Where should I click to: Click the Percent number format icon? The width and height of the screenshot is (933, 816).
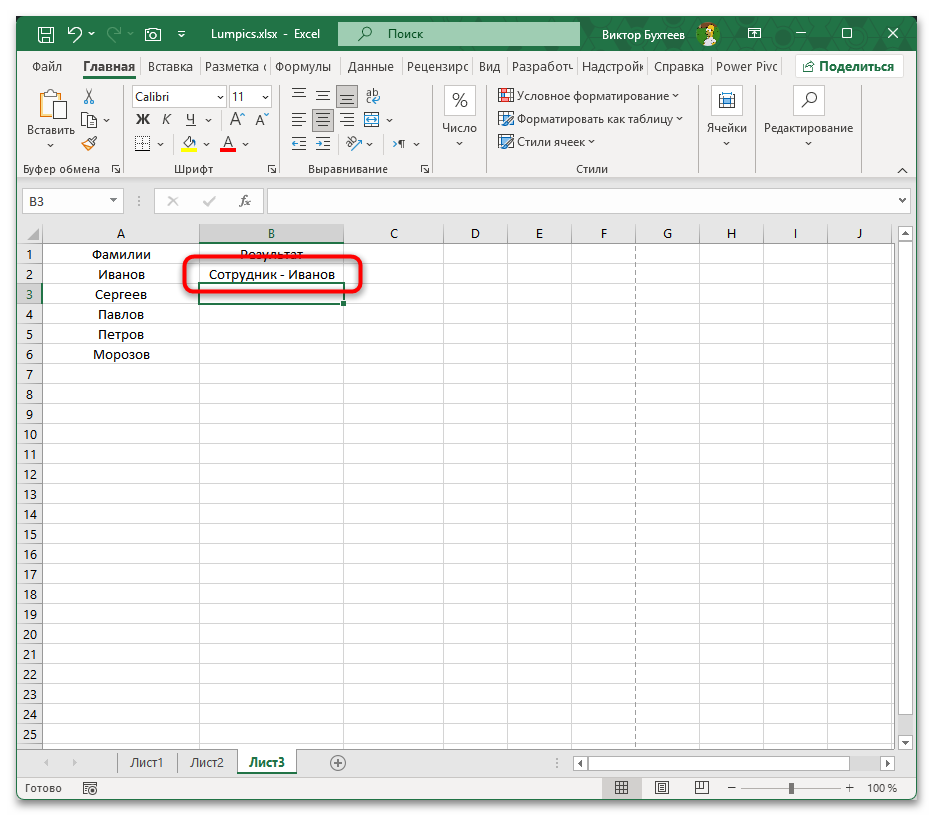point(459,100)
